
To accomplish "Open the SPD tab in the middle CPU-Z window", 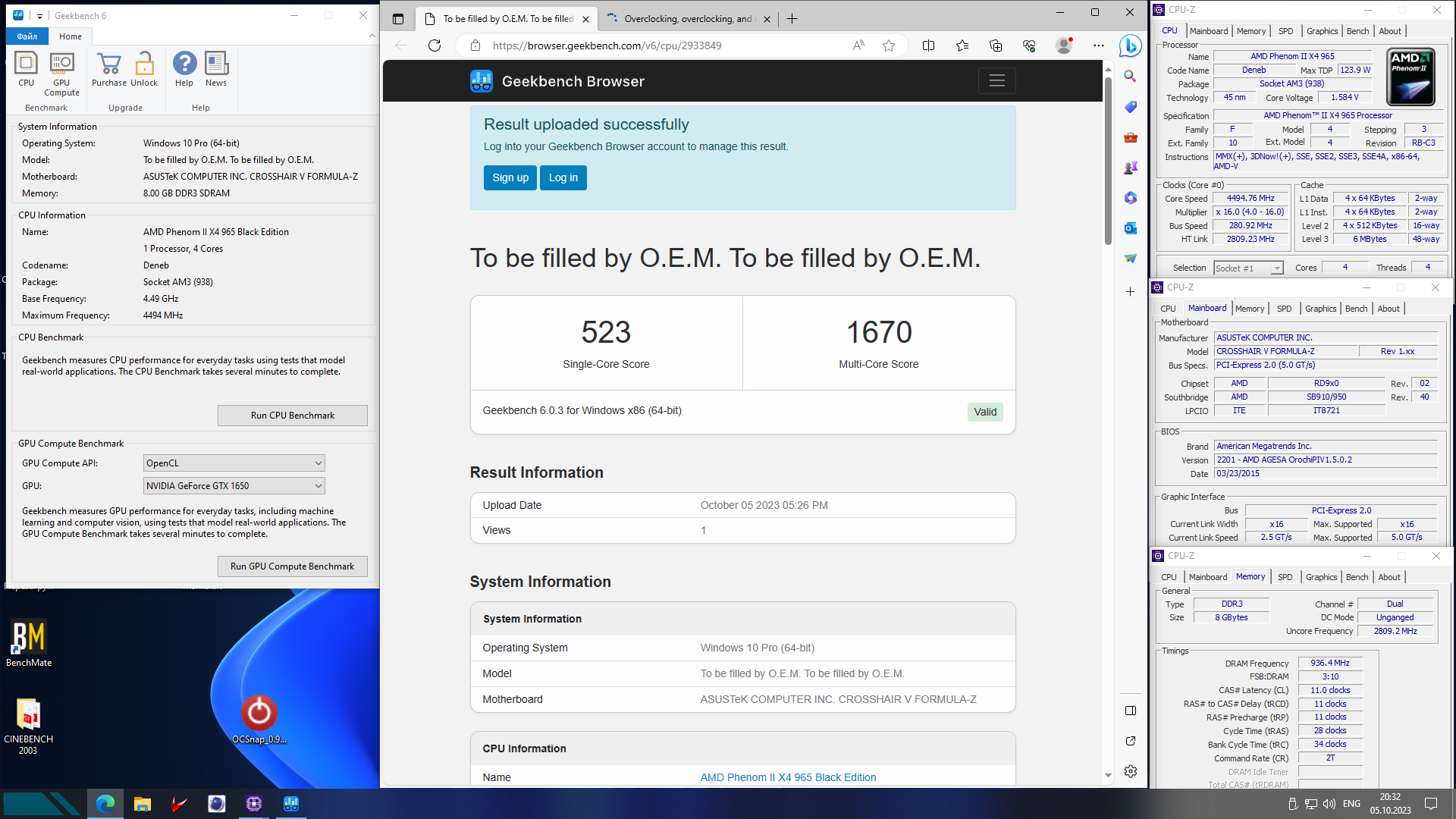I will (1284, 309).
